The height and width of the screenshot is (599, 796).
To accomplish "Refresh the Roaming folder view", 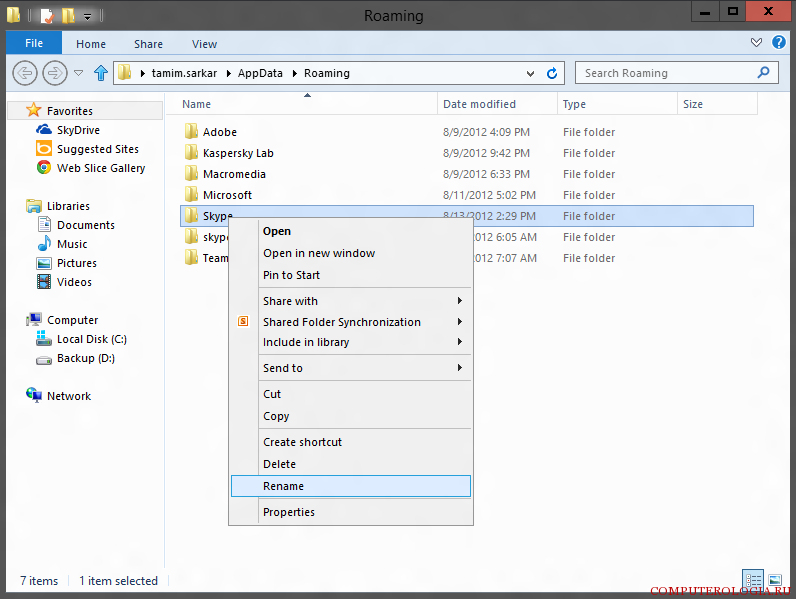I will coord(552,74).
